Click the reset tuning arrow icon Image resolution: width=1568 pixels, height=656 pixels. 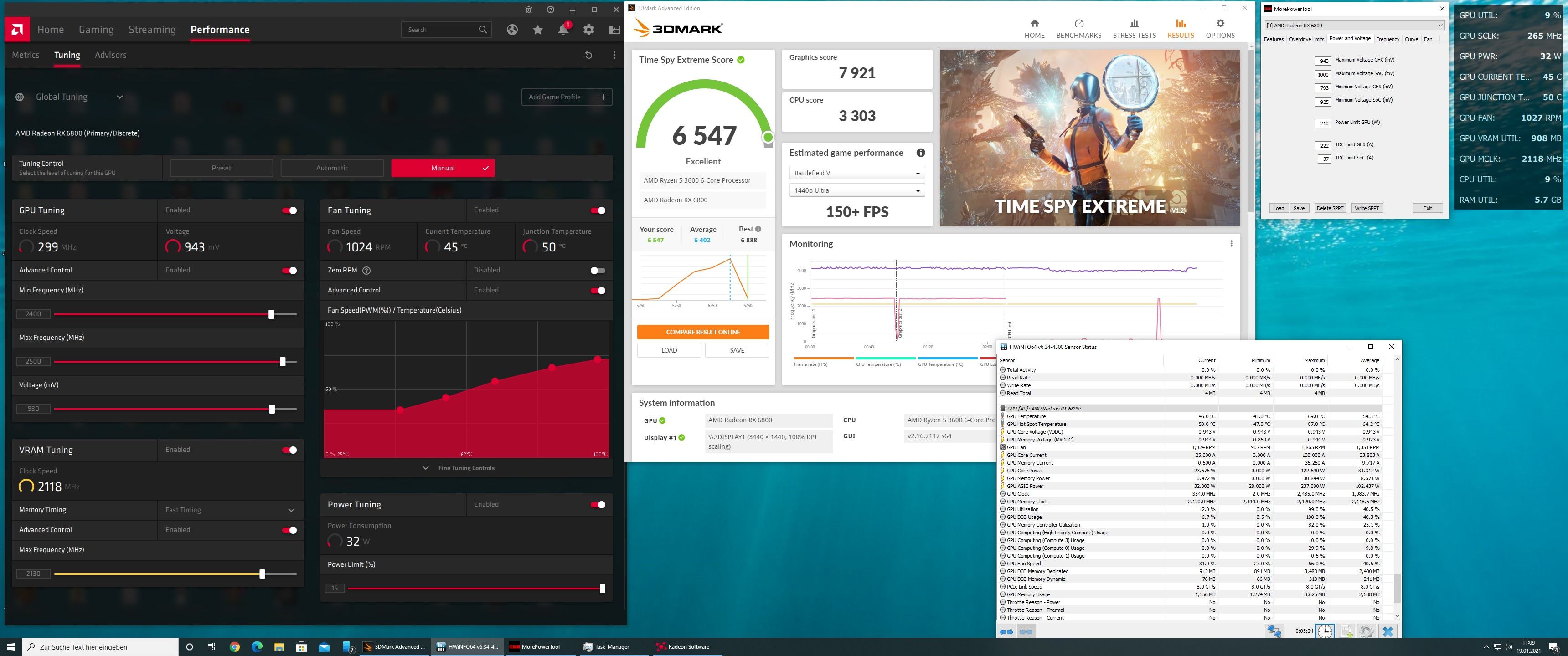(x=588, y=55)
